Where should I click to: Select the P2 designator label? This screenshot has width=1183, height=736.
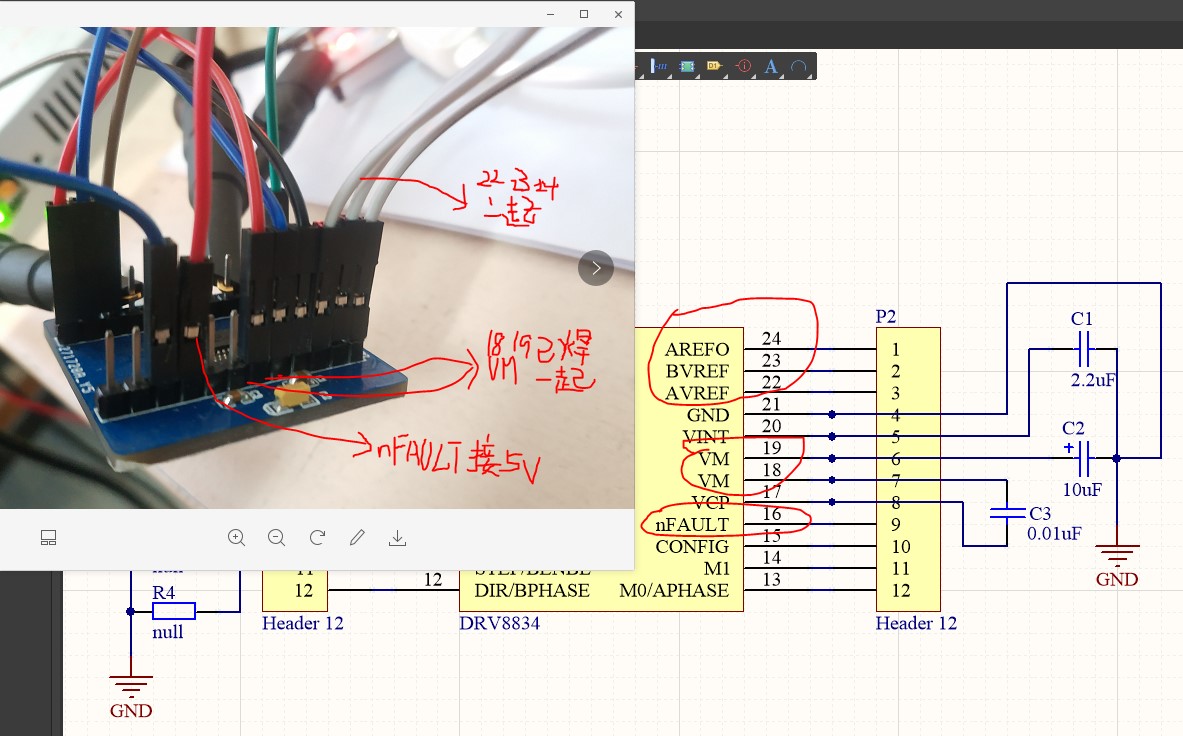tap(886, 316)
